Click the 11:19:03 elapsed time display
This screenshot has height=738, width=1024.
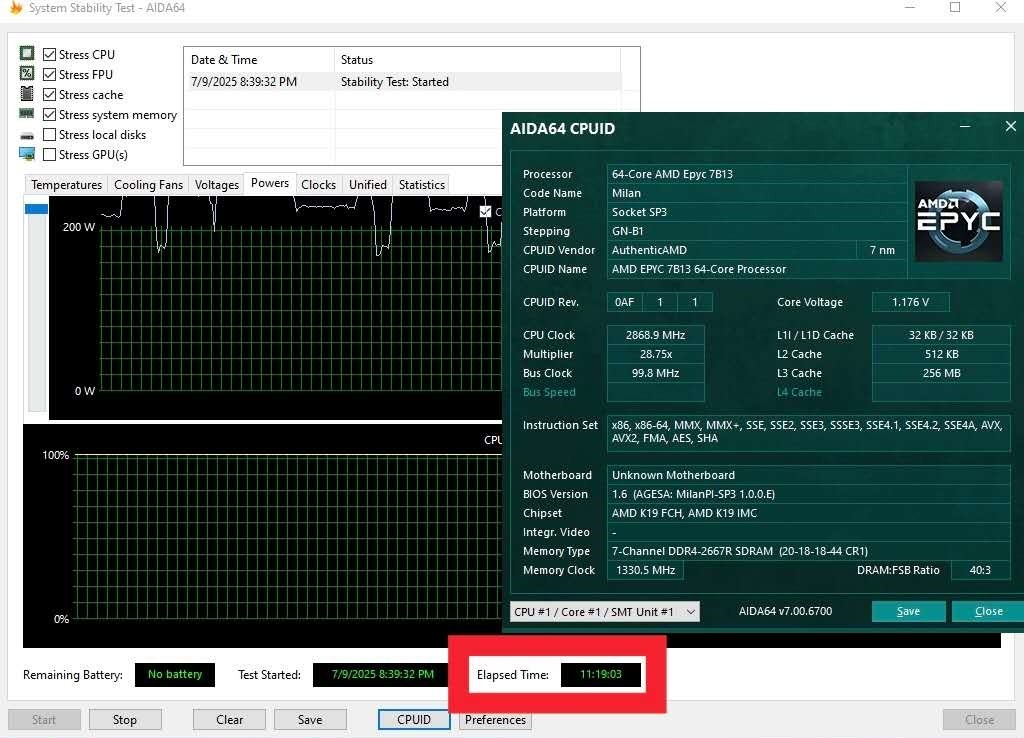pos(601,675)
